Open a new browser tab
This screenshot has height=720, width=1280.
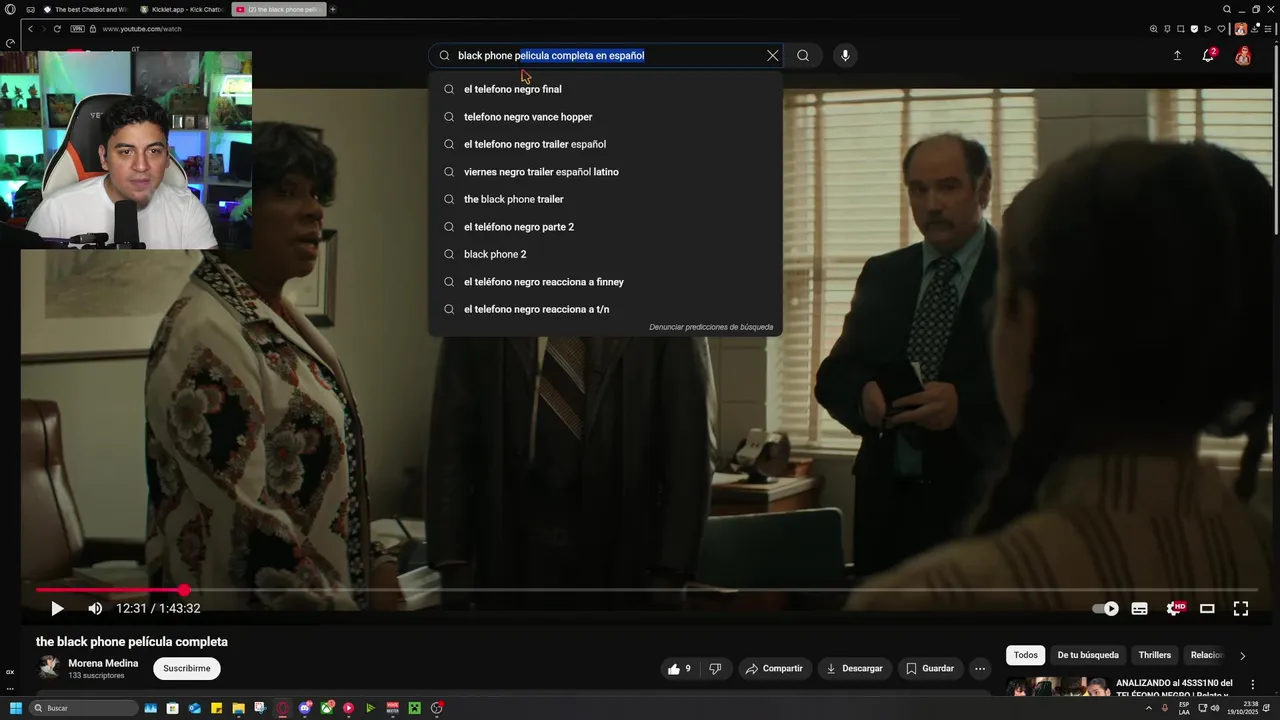pos(333,9)
